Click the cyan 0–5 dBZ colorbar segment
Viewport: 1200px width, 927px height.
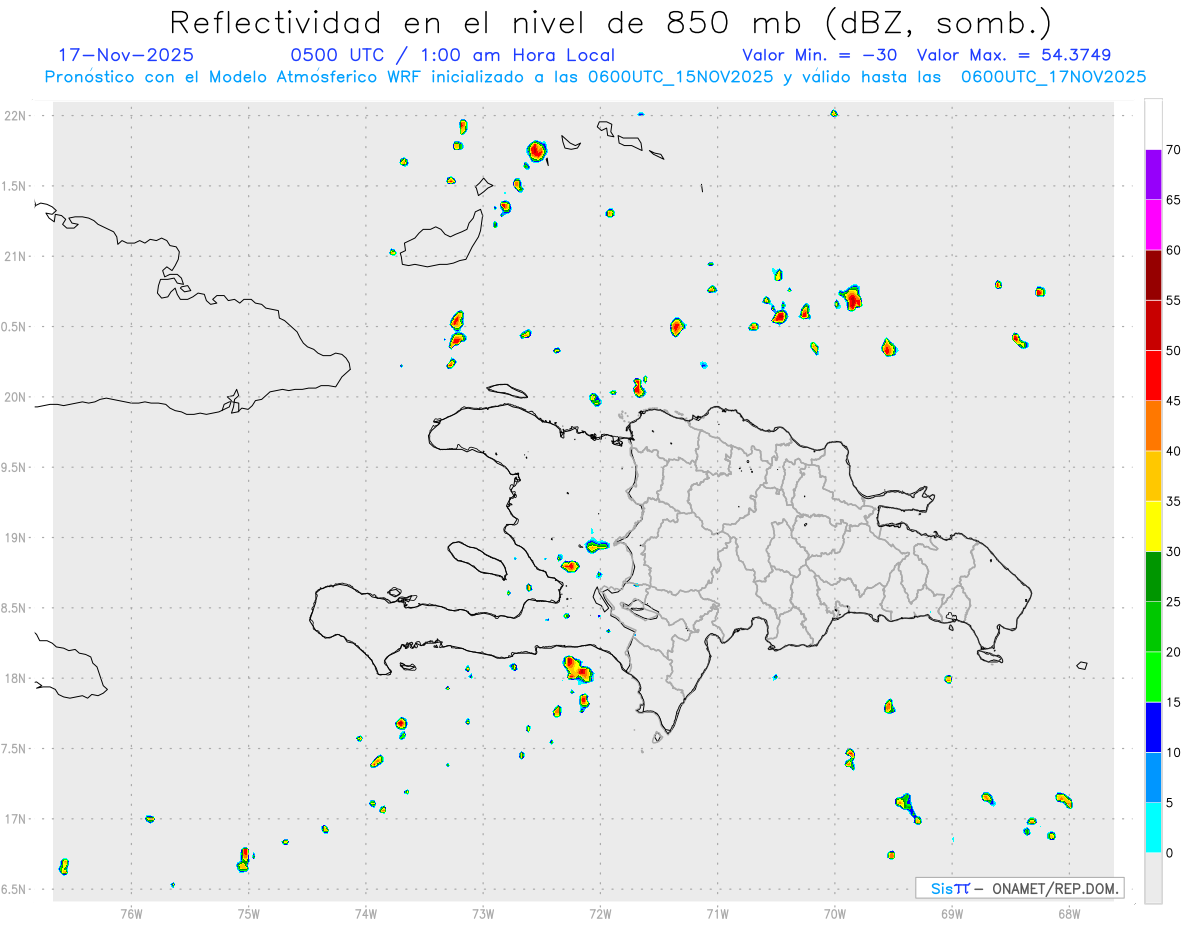(1153, 828)
